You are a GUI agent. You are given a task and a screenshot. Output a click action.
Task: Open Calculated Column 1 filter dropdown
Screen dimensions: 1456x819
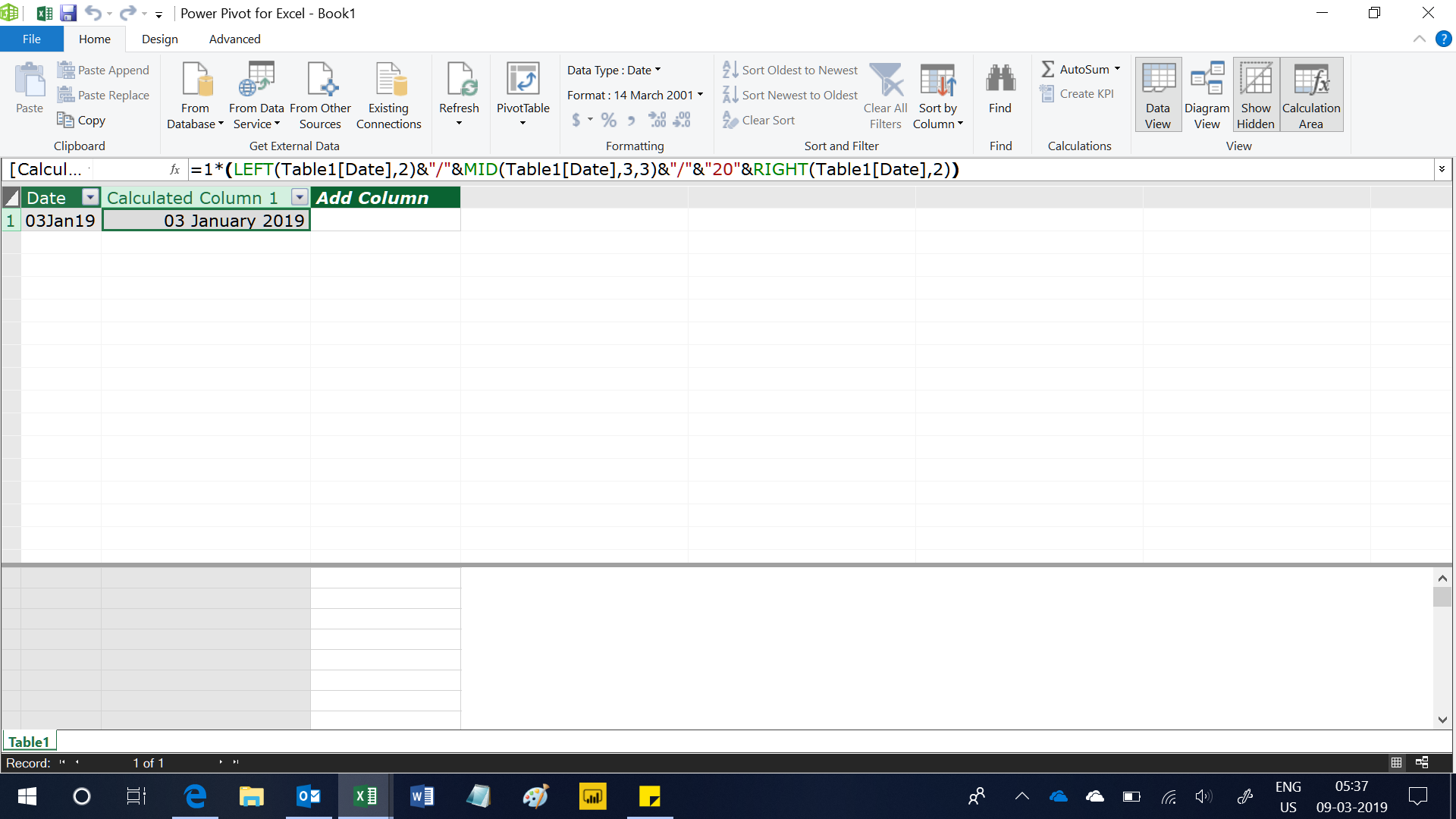tap(300, 197)
